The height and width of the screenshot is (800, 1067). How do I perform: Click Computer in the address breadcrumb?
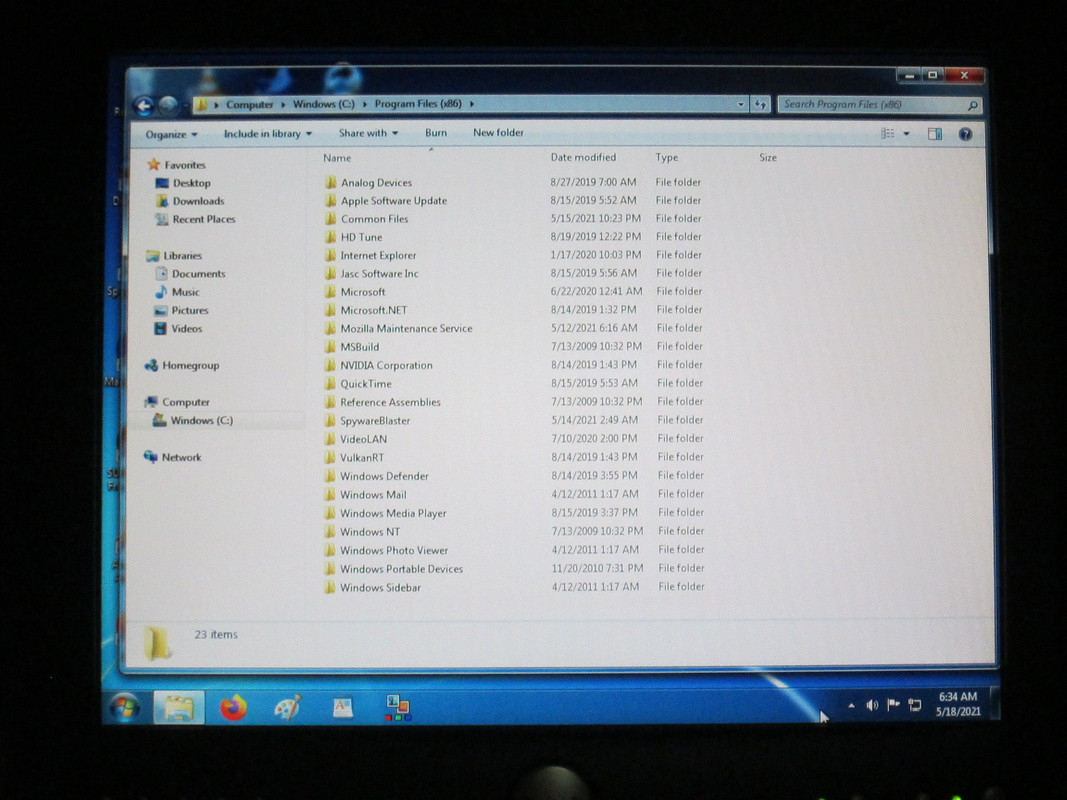[x=249, y=105]
